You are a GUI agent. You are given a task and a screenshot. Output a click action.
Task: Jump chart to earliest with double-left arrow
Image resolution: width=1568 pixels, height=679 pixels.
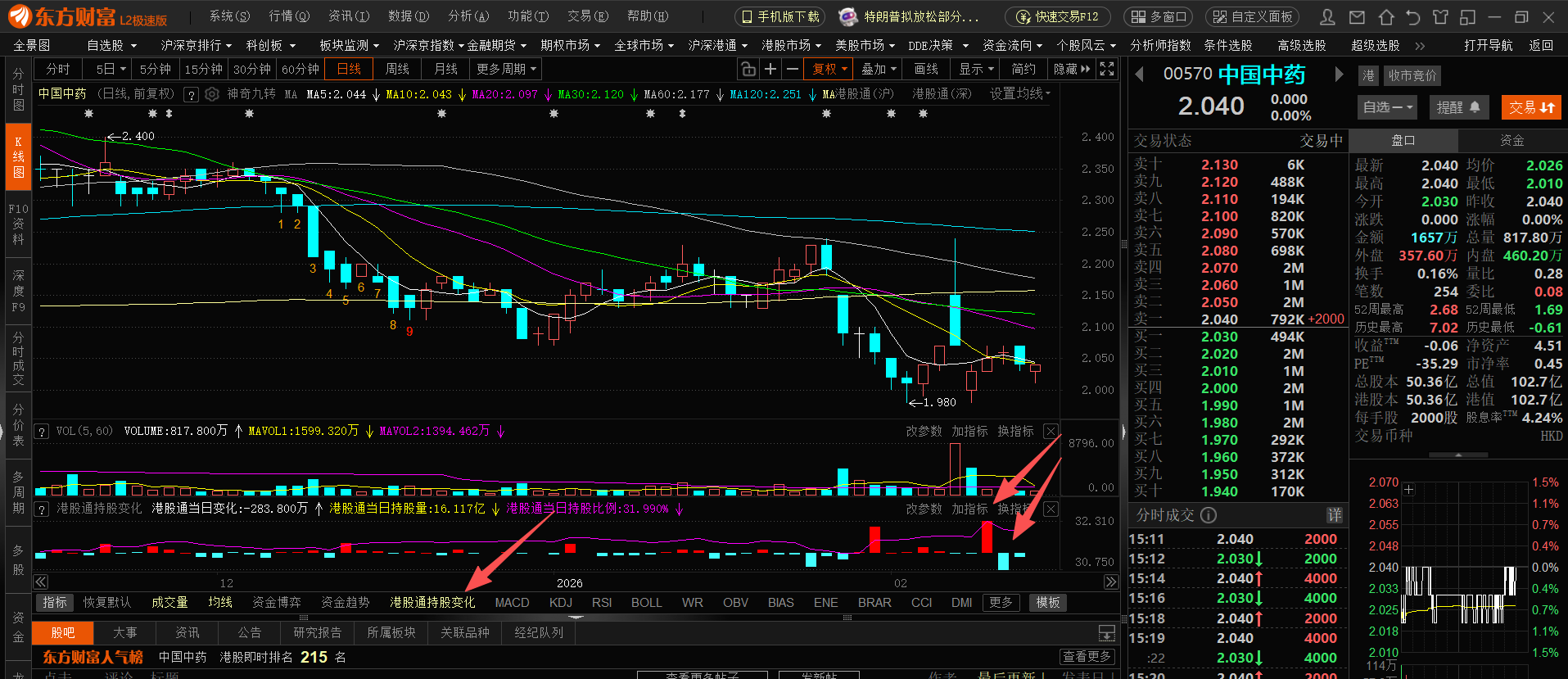click(x=40, y=582)
